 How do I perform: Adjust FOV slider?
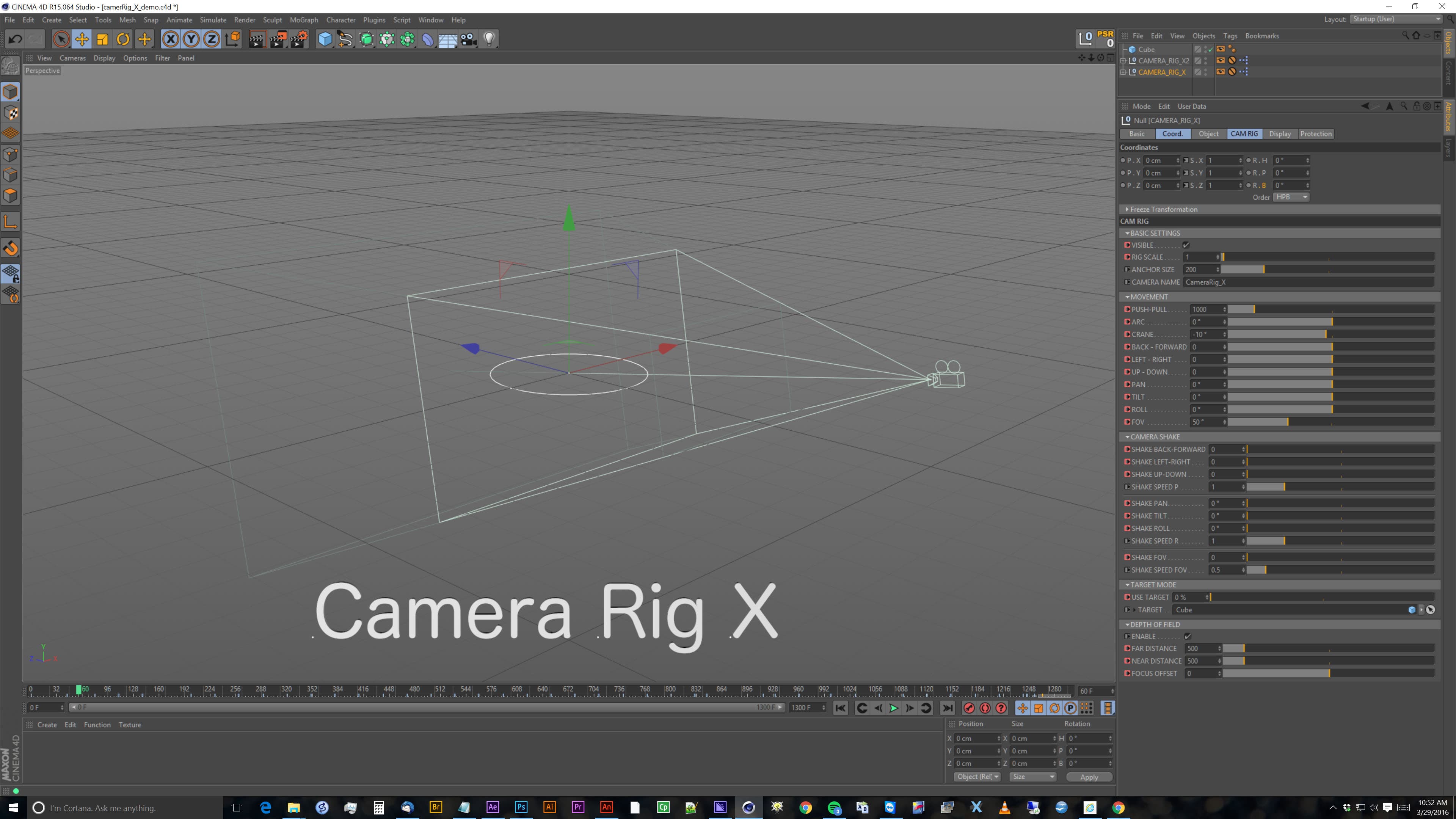coord(1330,422)
